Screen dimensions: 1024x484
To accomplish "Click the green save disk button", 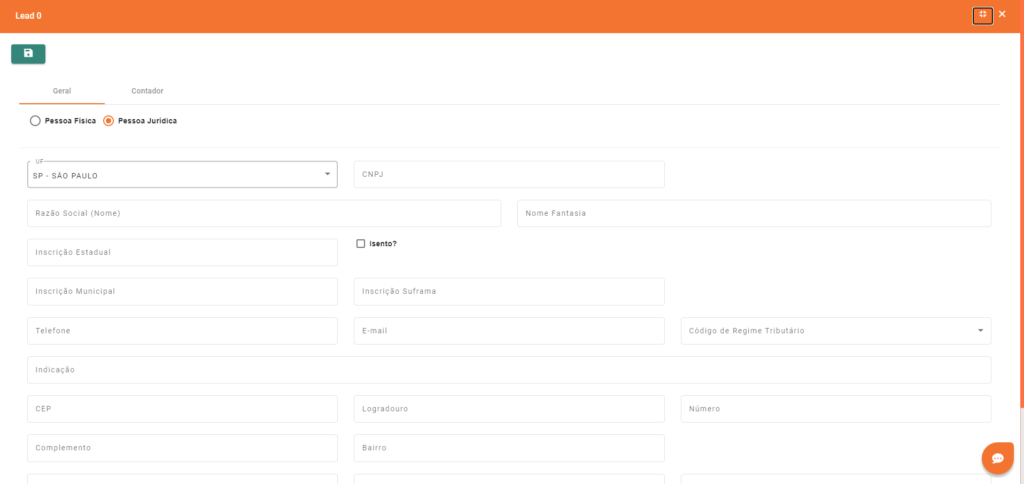I will pos(28,53).
